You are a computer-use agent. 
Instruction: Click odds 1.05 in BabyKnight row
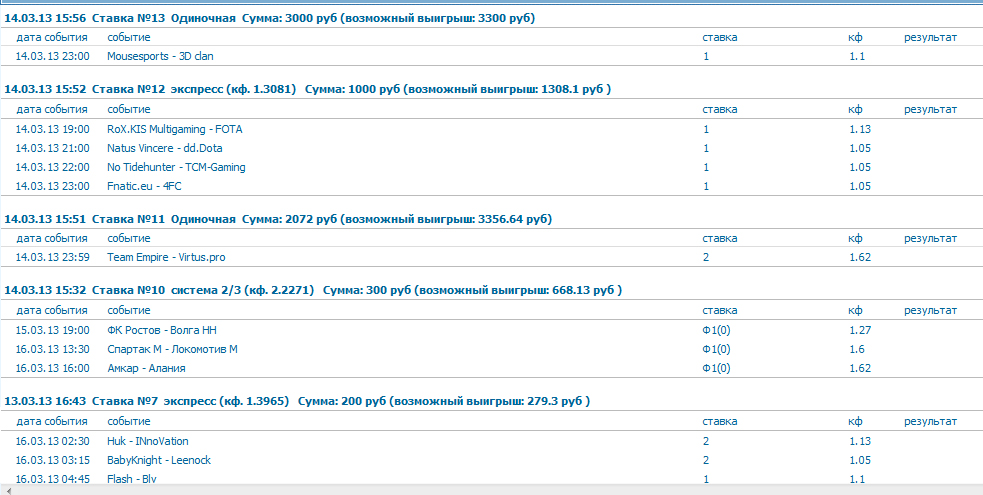859,460
